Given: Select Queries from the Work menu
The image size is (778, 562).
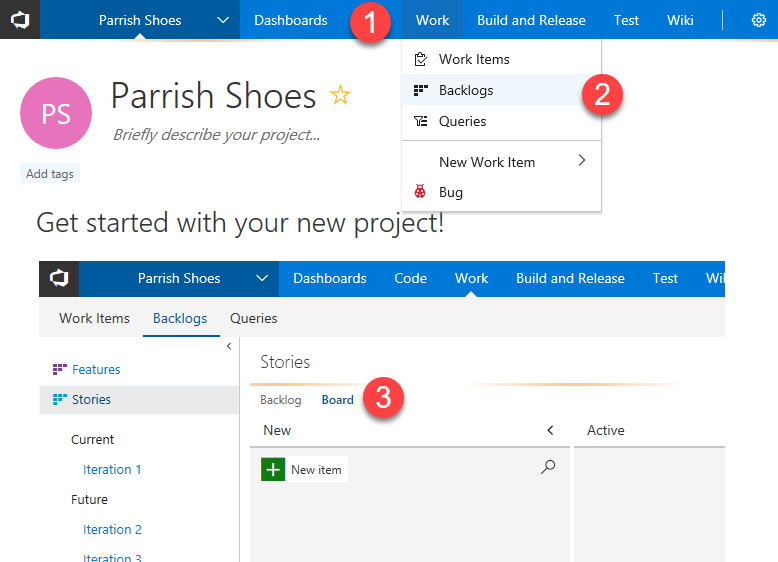Looking at the screenshot, I should coord(462,121).
